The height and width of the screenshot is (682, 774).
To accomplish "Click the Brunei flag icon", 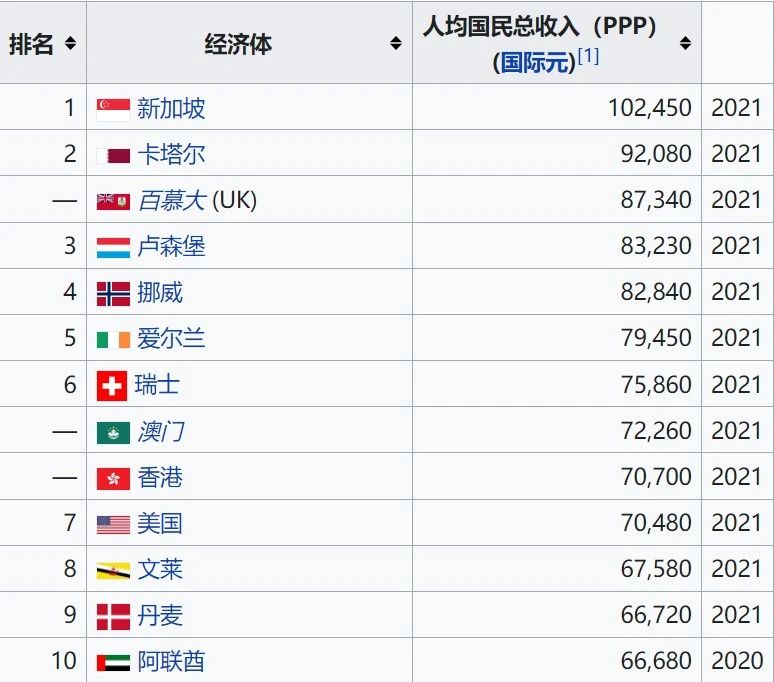I will point(114,570).
